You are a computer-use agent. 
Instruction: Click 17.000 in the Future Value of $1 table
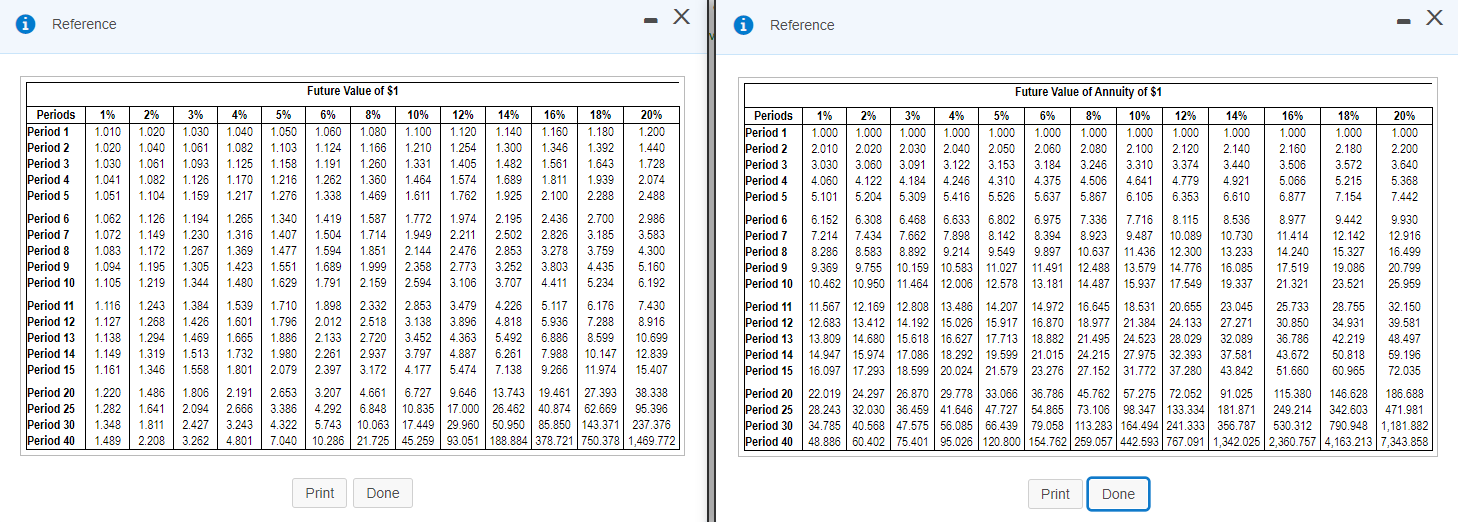tap(463, 409)
